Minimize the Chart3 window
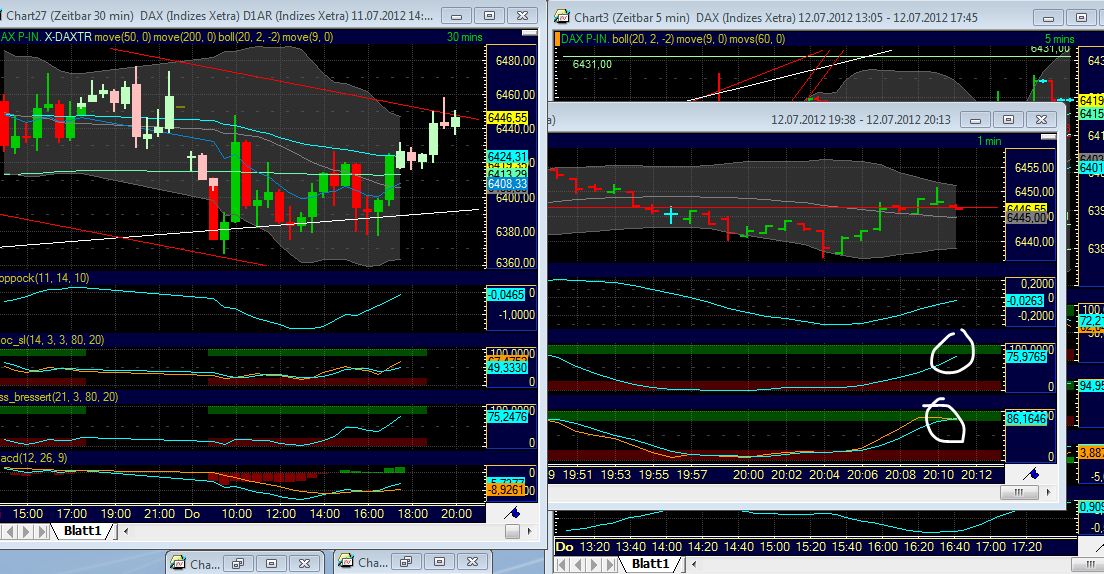The width and height of the screenshot is (1104, 574). click(1048, 17)
